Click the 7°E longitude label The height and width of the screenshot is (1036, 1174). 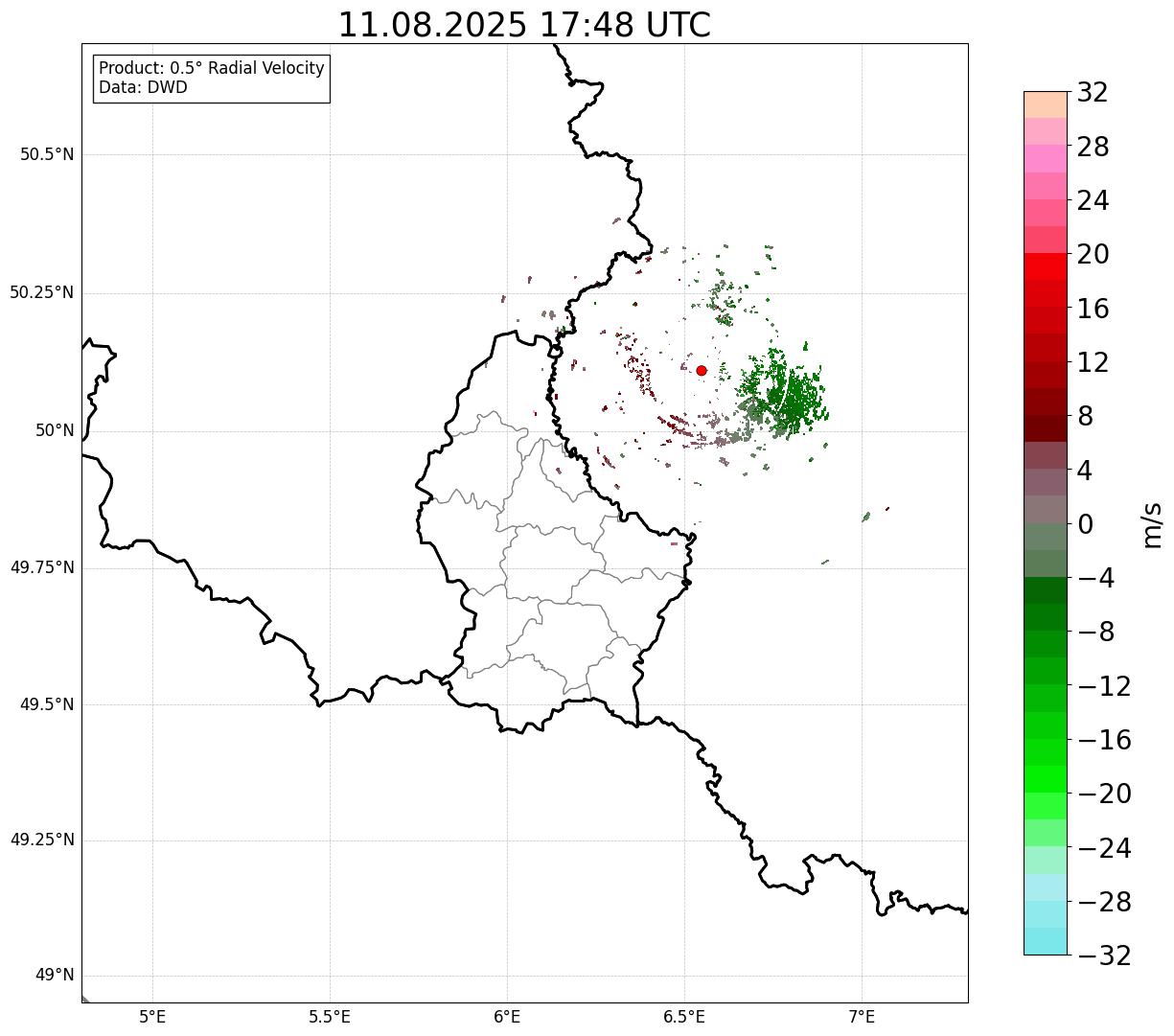point(862,1017)
